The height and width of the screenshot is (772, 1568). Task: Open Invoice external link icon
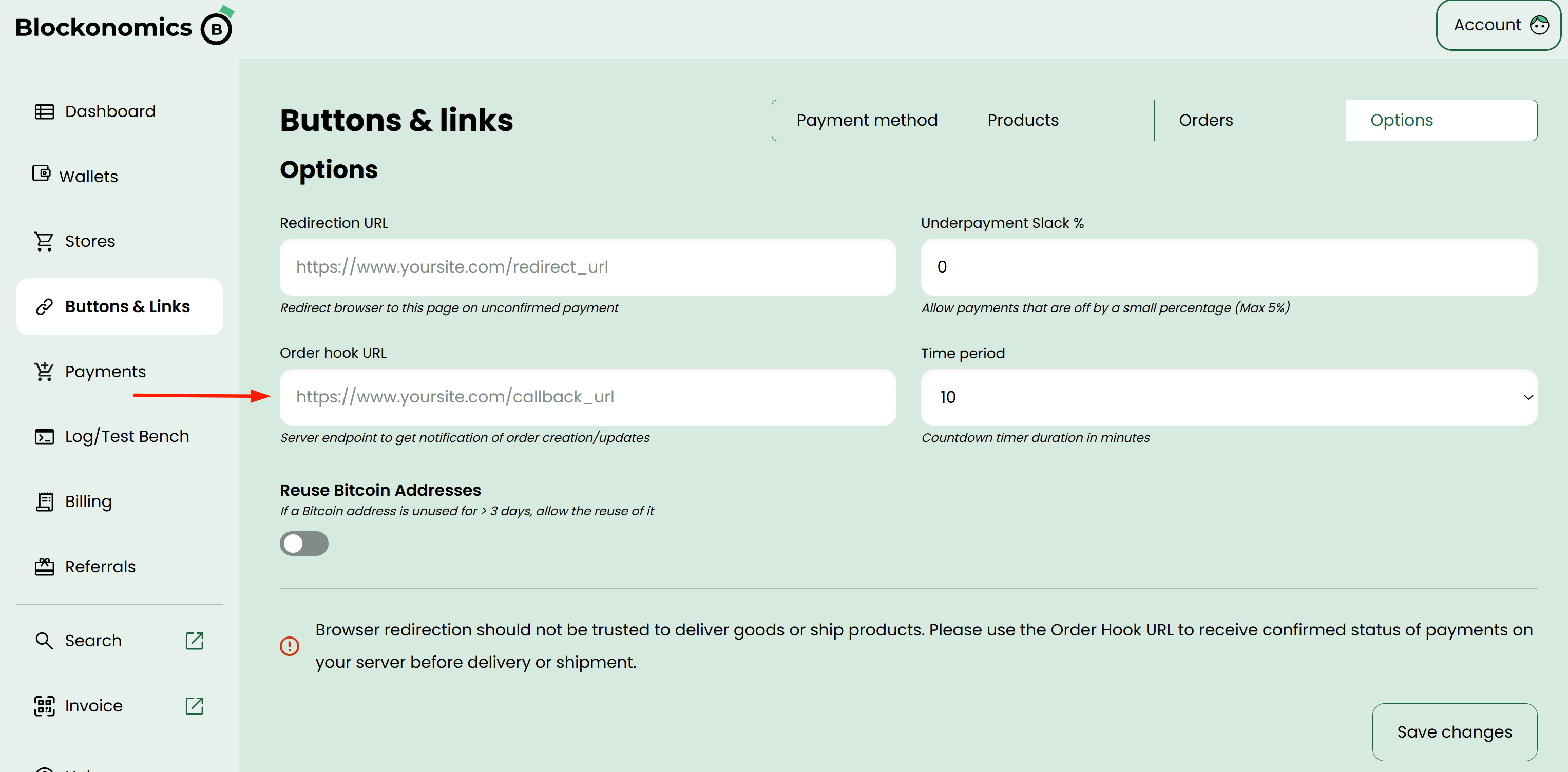[194, 706]
